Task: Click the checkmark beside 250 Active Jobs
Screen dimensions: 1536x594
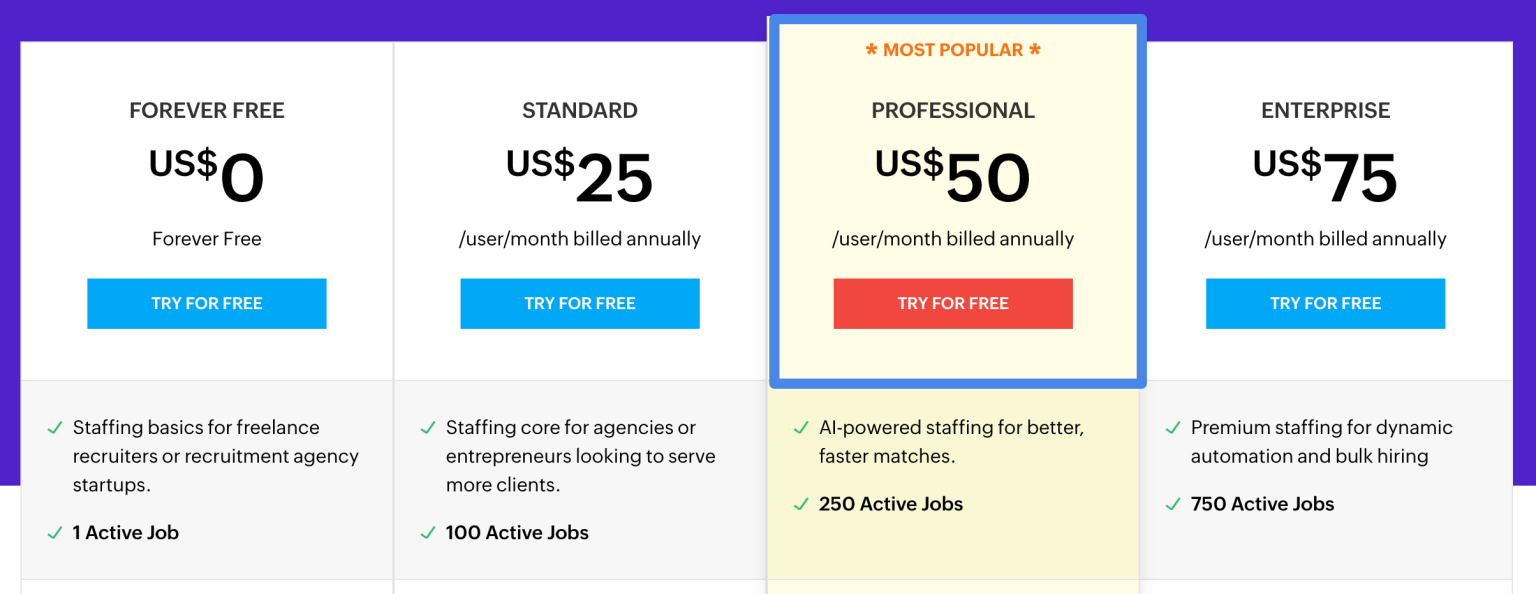Action: coord(800,504)
